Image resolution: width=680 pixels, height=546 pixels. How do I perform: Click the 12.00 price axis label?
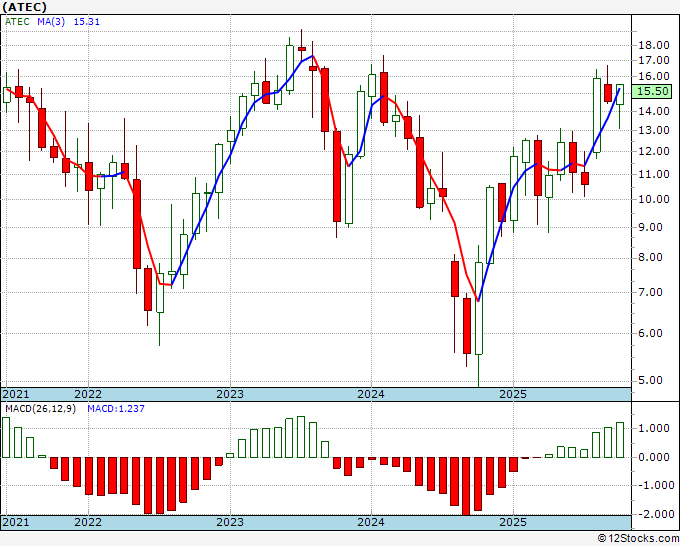coord(654,151)
